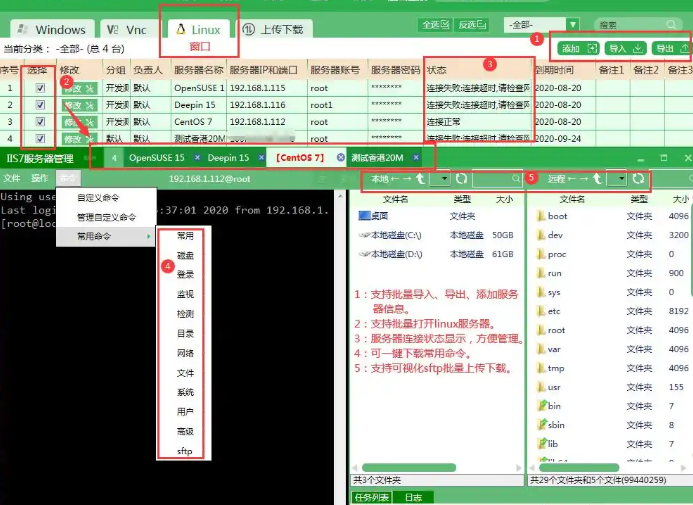
Task: Switch to the Vnc tab
Action: tap(129, 29)
